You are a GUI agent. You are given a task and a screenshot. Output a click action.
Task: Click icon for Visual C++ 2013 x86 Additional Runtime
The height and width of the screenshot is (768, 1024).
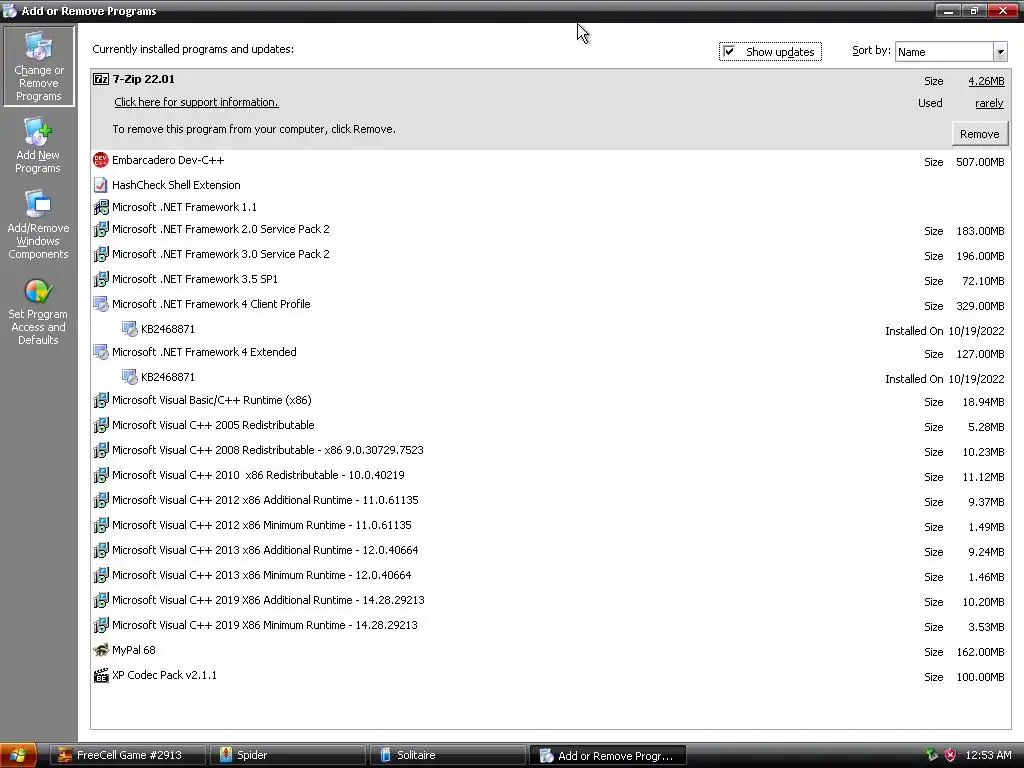point(101,551)
